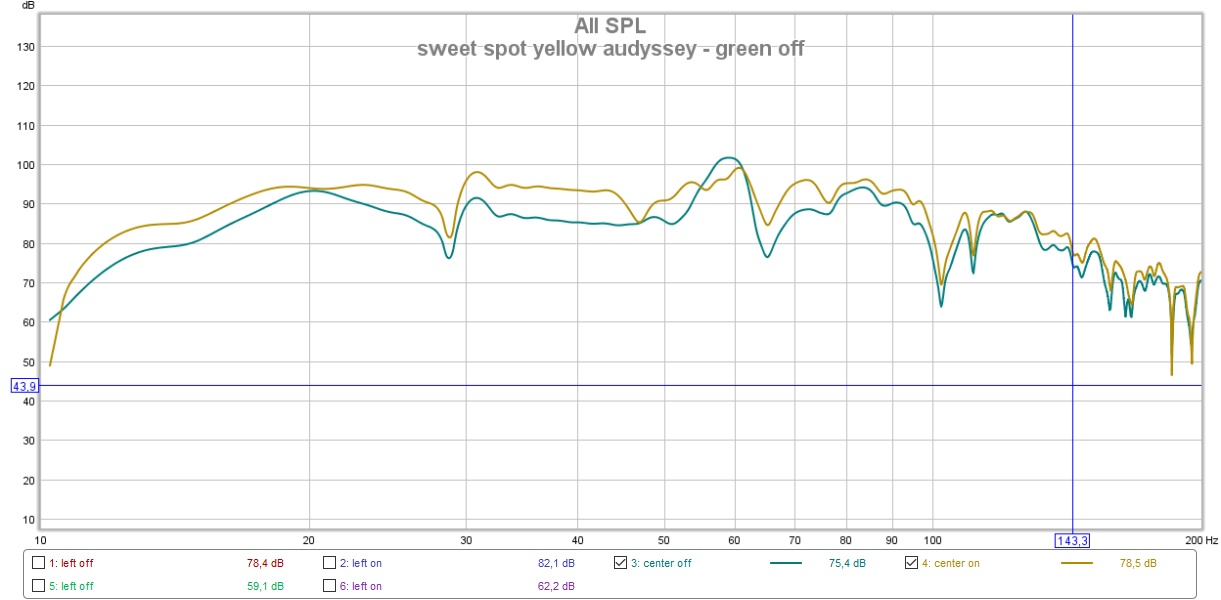Click the 100 Hz frequency axis label
Viewport: 1221px width, 600px height.
pos(932,539)
